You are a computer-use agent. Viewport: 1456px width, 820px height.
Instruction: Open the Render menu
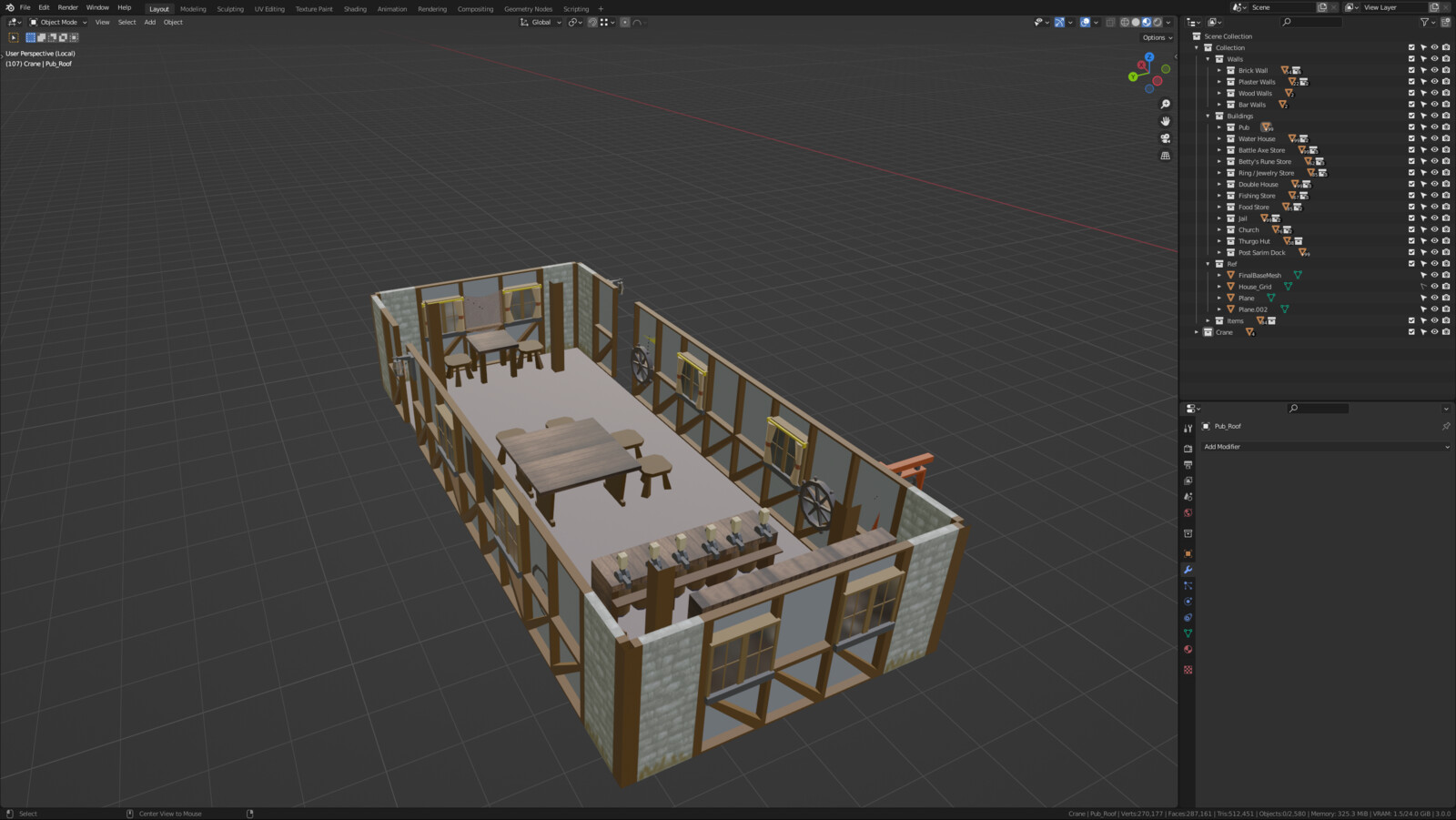click(68, 7)
